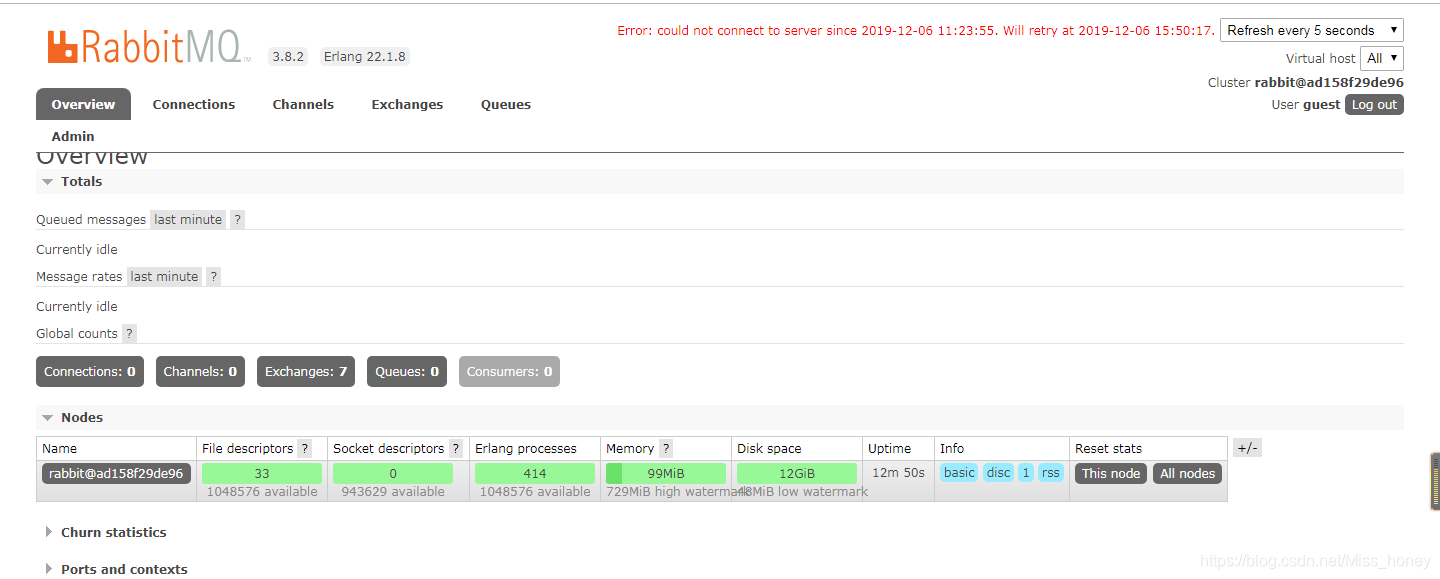The width and height of the screenshot is (1440, 579).
Task: Click the basic info tag
Action: point(959,473)
